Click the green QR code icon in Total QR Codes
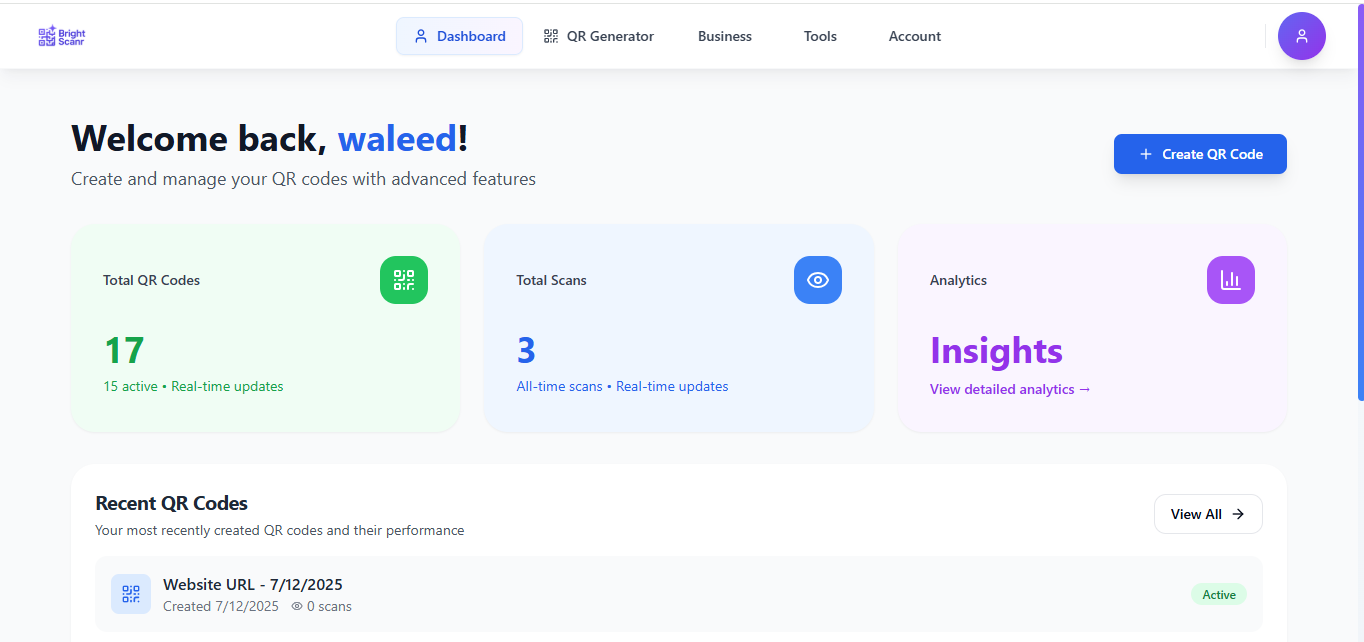The height and width of the screenshot is (642, 1364). [404, 280]
